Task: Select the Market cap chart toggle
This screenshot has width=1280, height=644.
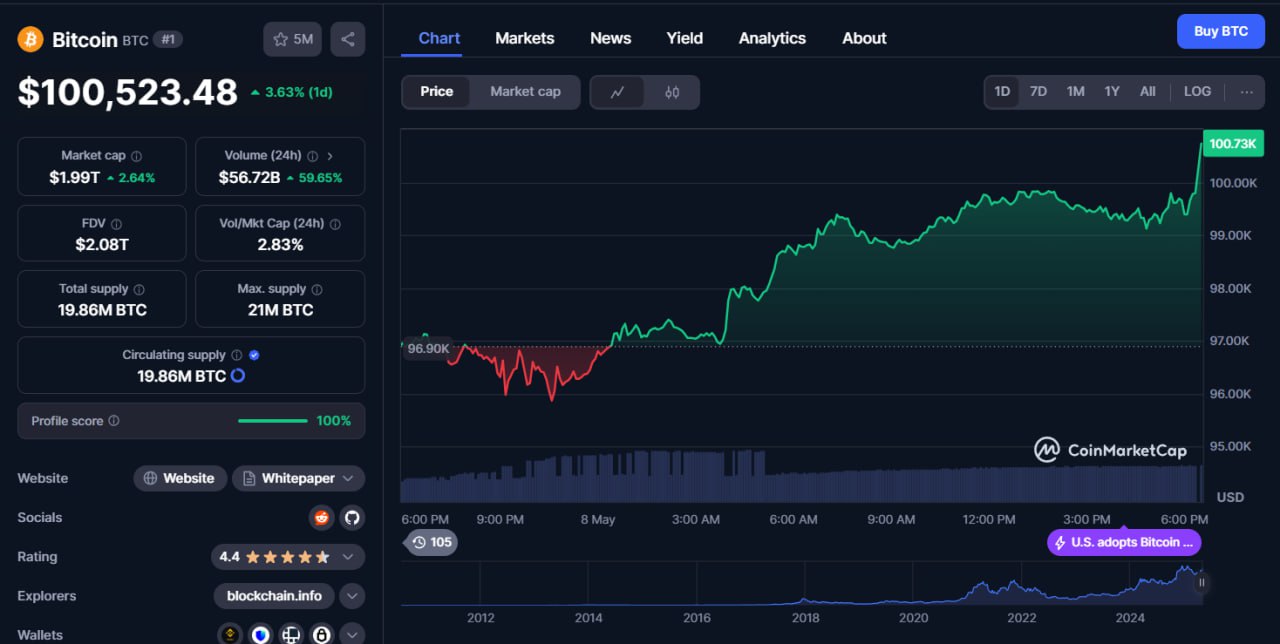Action: (x=525, y=92)
